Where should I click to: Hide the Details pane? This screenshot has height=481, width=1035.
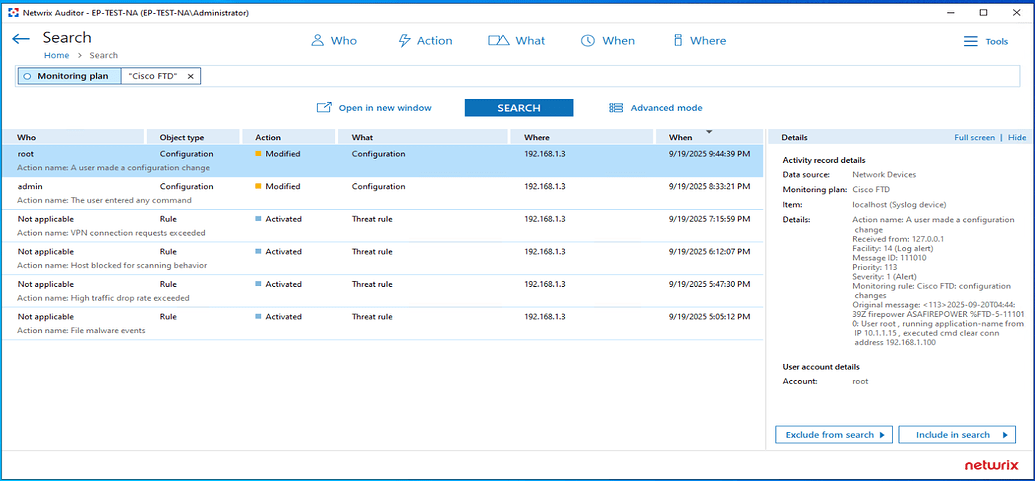(x=1017, y=137)
